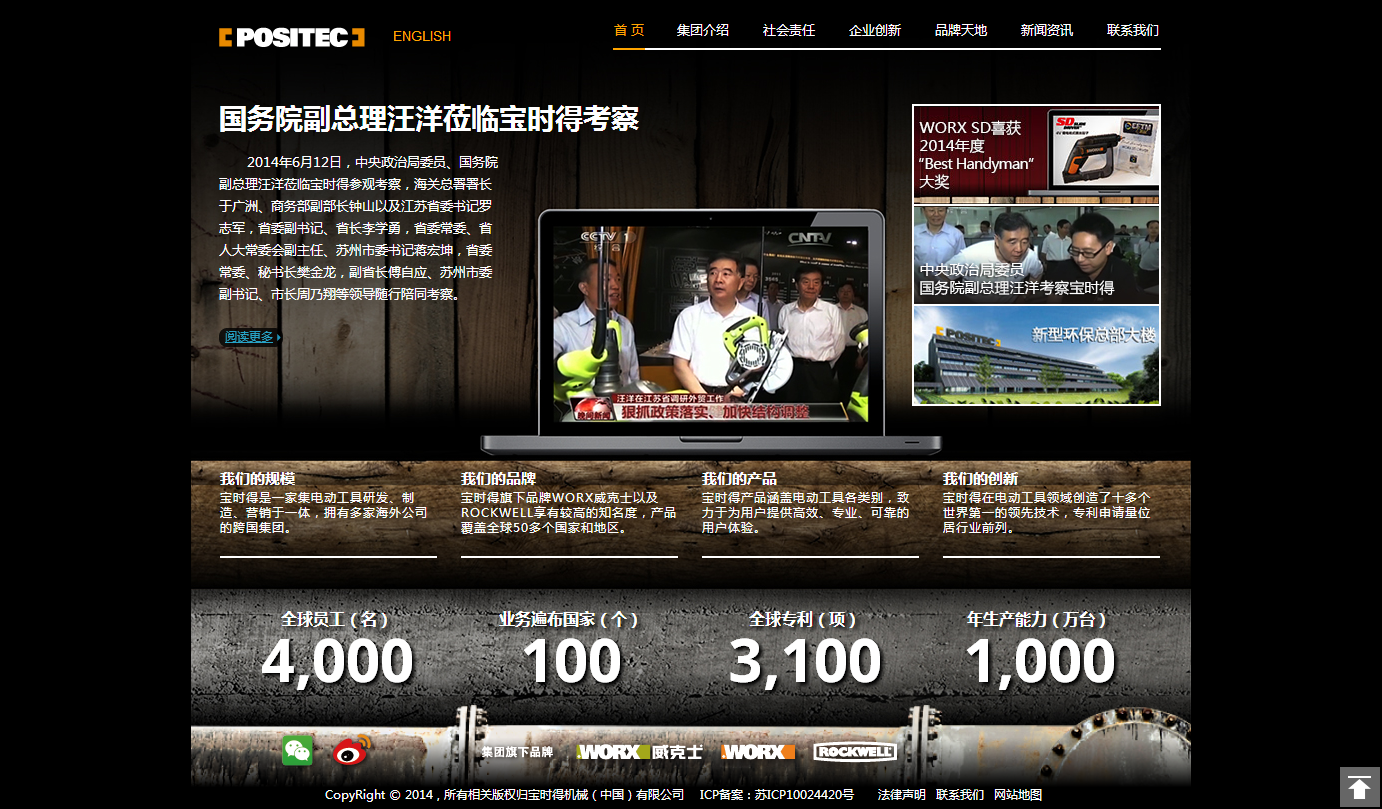1382x809 pixels.
Task: Open the WeChat icon
Action: pos(297,751)
